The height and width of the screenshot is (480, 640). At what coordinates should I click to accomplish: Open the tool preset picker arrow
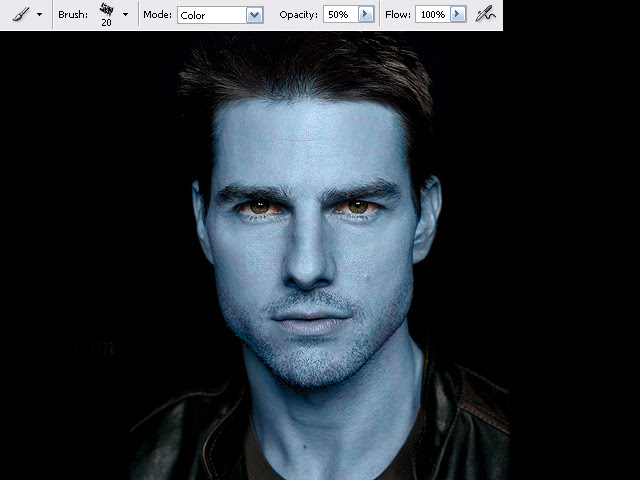tap(40, 14)
